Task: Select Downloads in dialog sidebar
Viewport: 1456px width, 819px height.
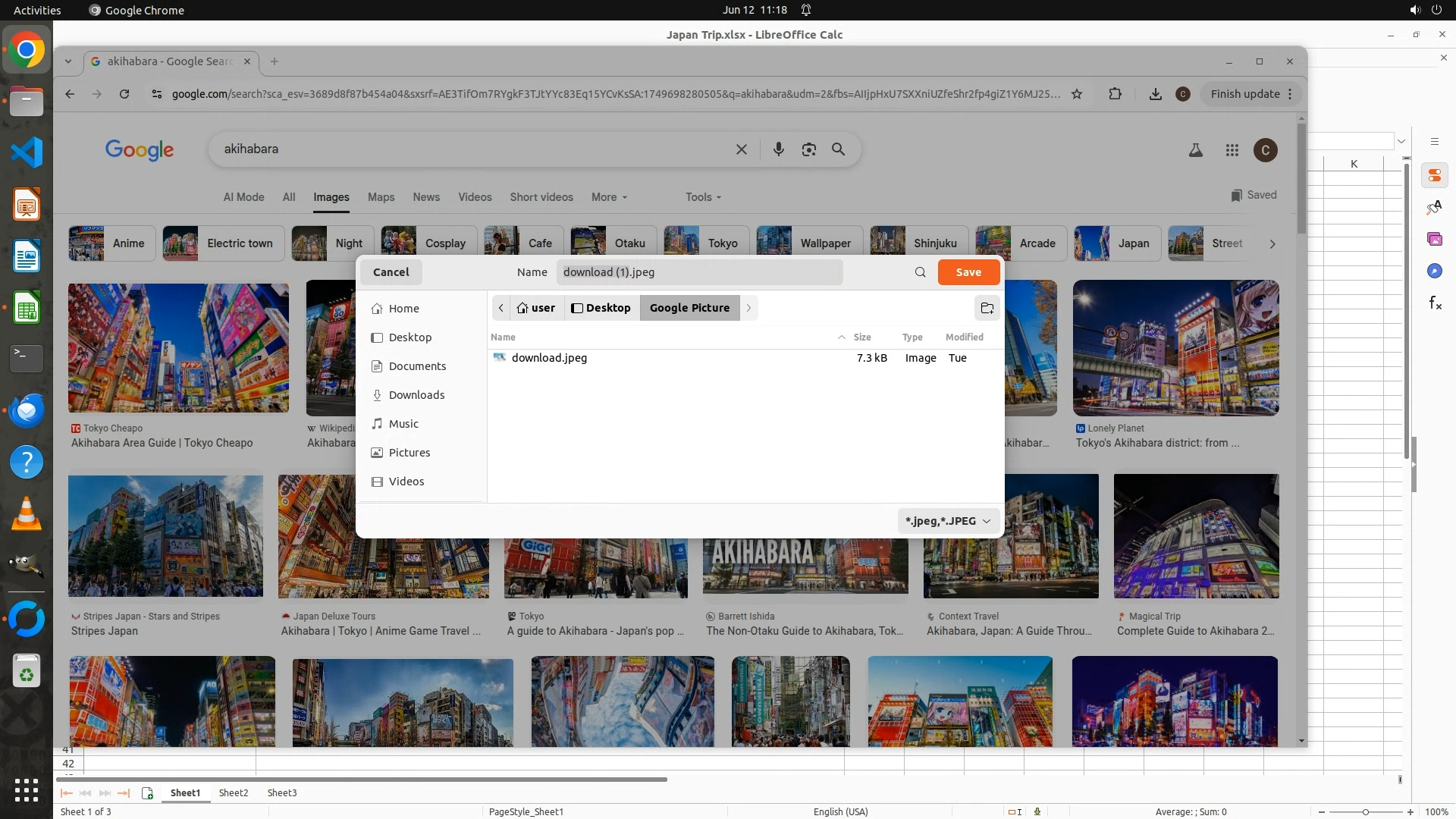Action: [x=416, y=395]
